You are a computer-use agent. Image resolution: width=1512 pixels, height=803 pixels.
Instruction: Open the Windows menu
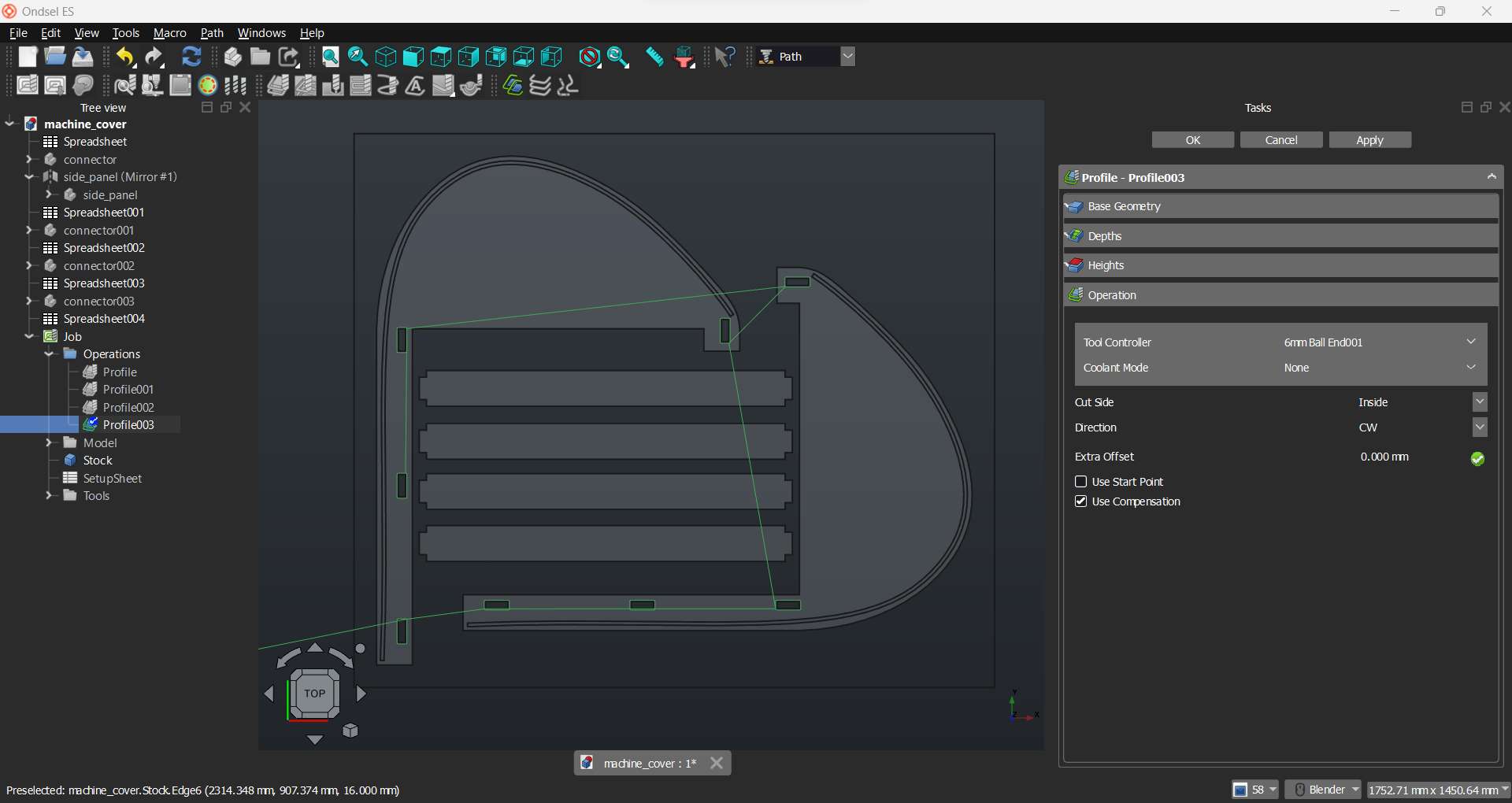point(261,33)
